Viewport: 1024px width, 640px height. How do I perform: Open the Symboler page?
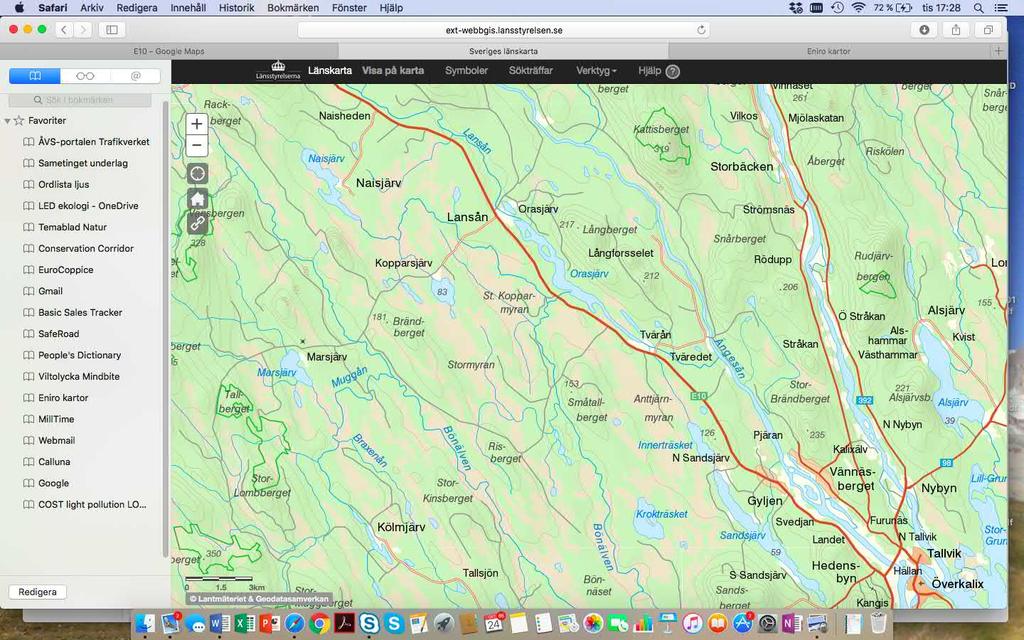tap(466, 71)
